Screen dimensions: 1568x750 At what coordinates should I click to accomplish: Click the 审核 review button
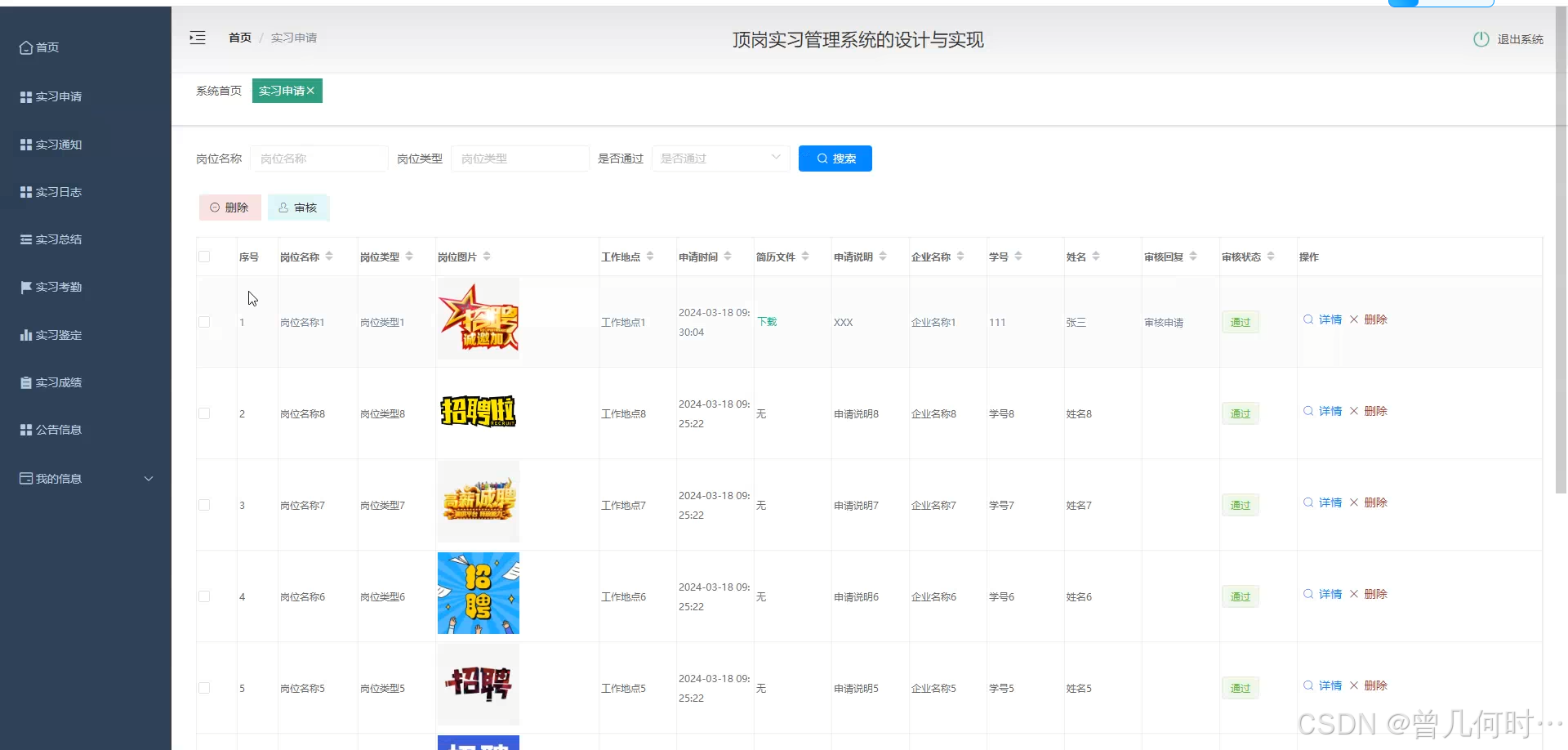tap(298, 208)
